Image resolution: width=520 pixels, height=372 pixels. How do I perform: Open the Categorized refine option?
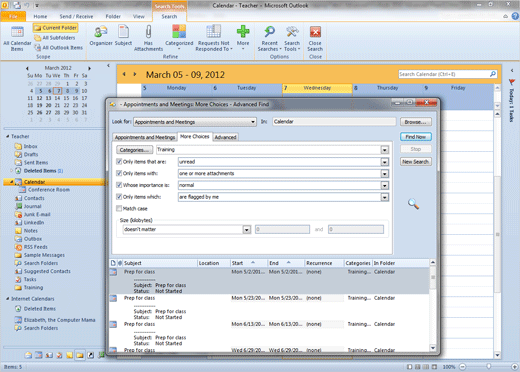click(179, 38)
